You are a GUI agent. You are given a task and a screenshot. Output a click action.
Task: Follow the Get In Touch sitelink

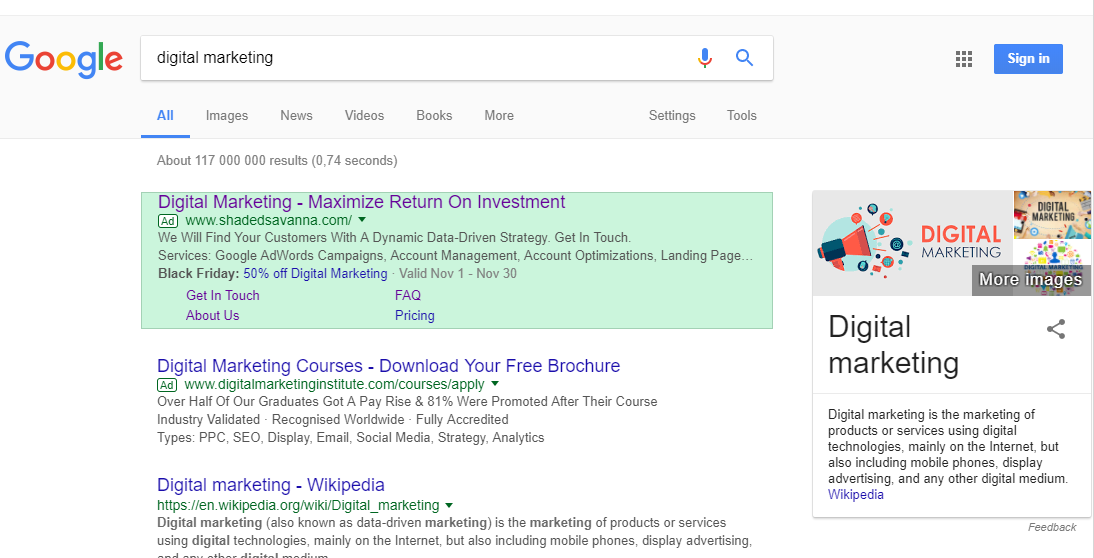point(223,296)
